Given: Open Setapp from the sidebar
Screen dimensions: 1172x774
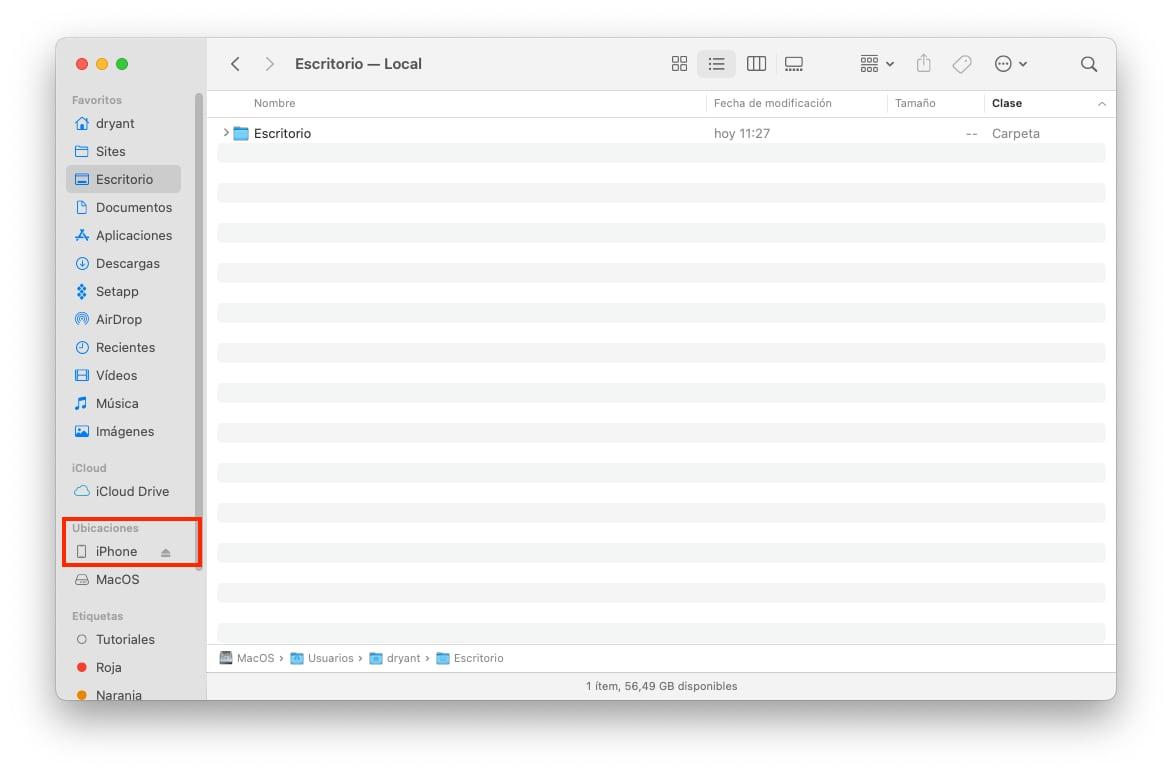Looking at the screenshot, I should point(113,291).
